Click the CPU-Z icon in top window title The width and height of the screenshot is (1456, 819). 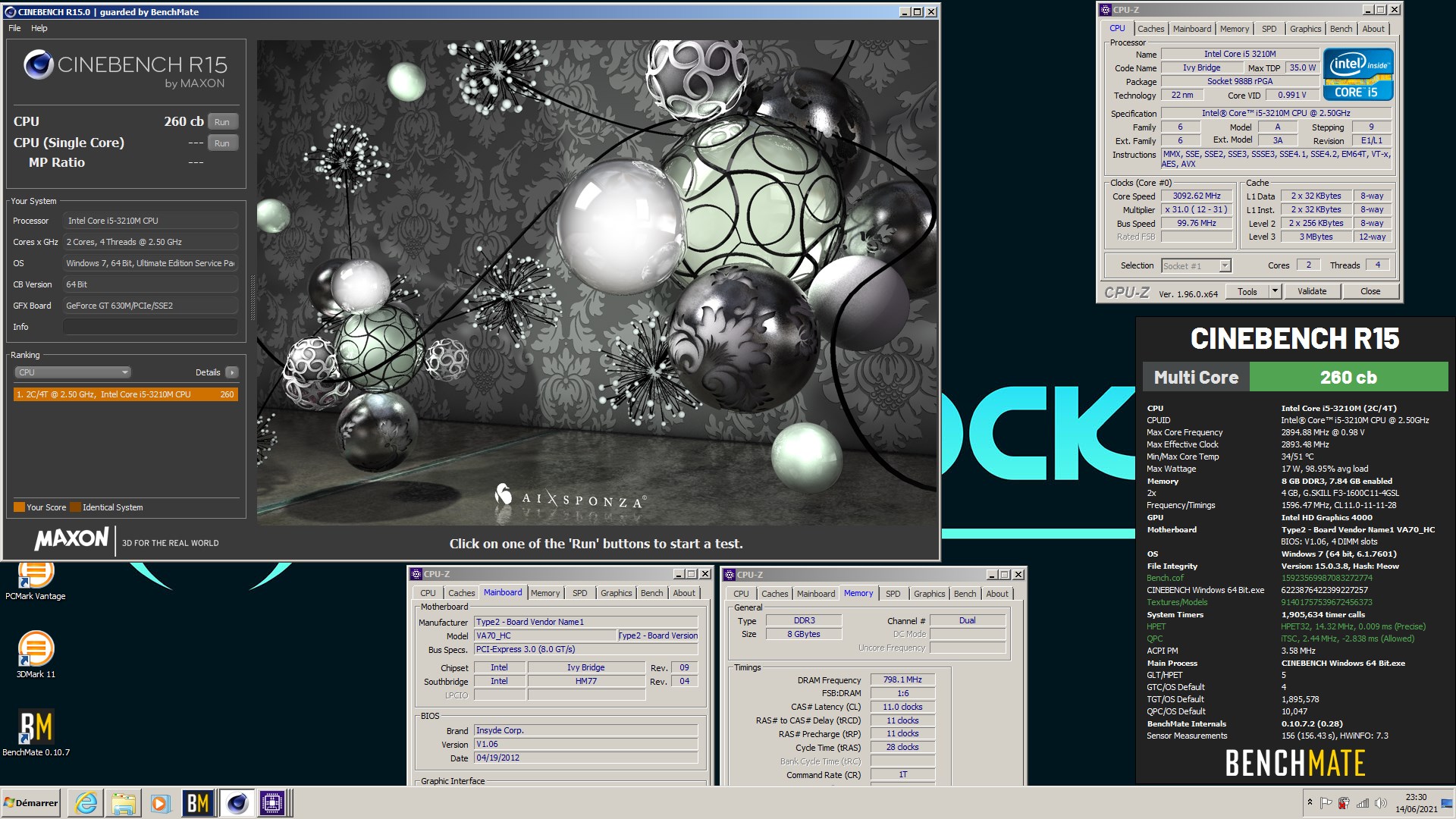tap(1105, 10)
